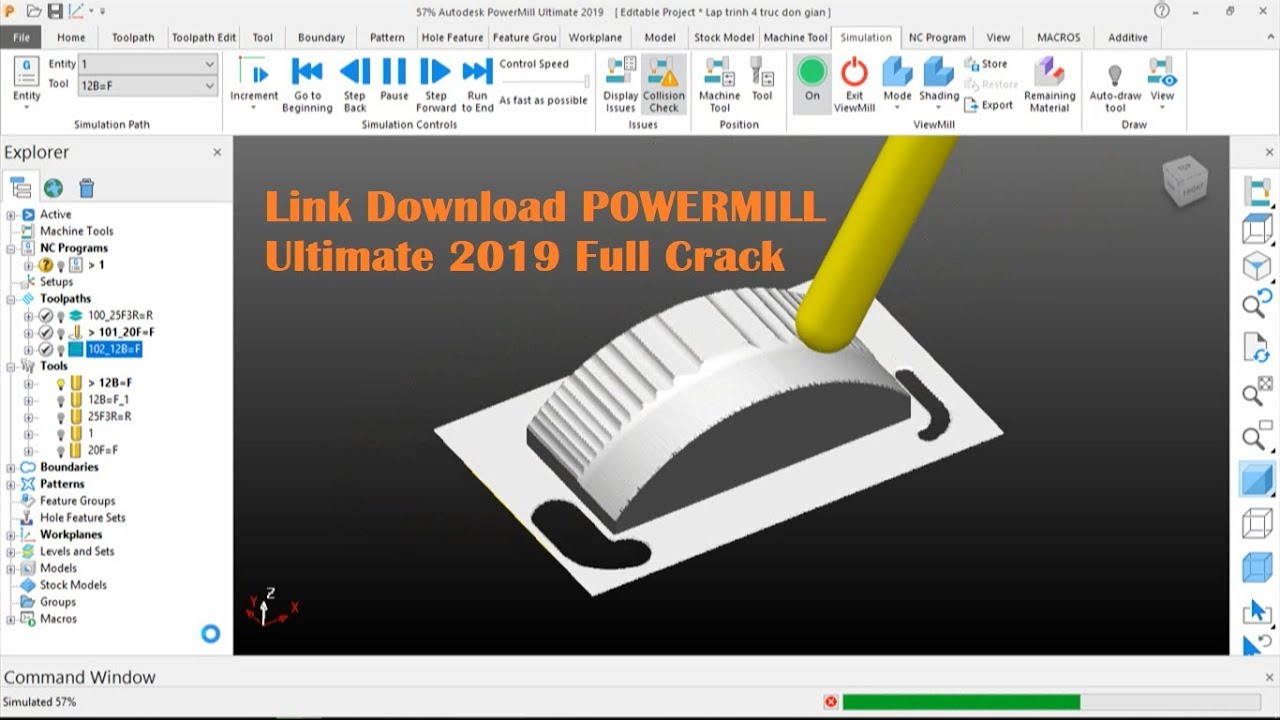
Task: Click the zoom to fit magnifier icon
Action: [x=1257, y=391]
